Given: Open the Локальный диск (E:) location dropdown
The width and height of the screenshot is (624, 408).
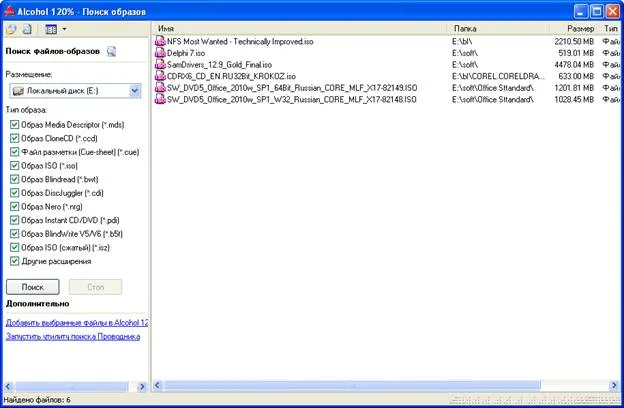Looking at the screenshot, I should tap(135, 91).
